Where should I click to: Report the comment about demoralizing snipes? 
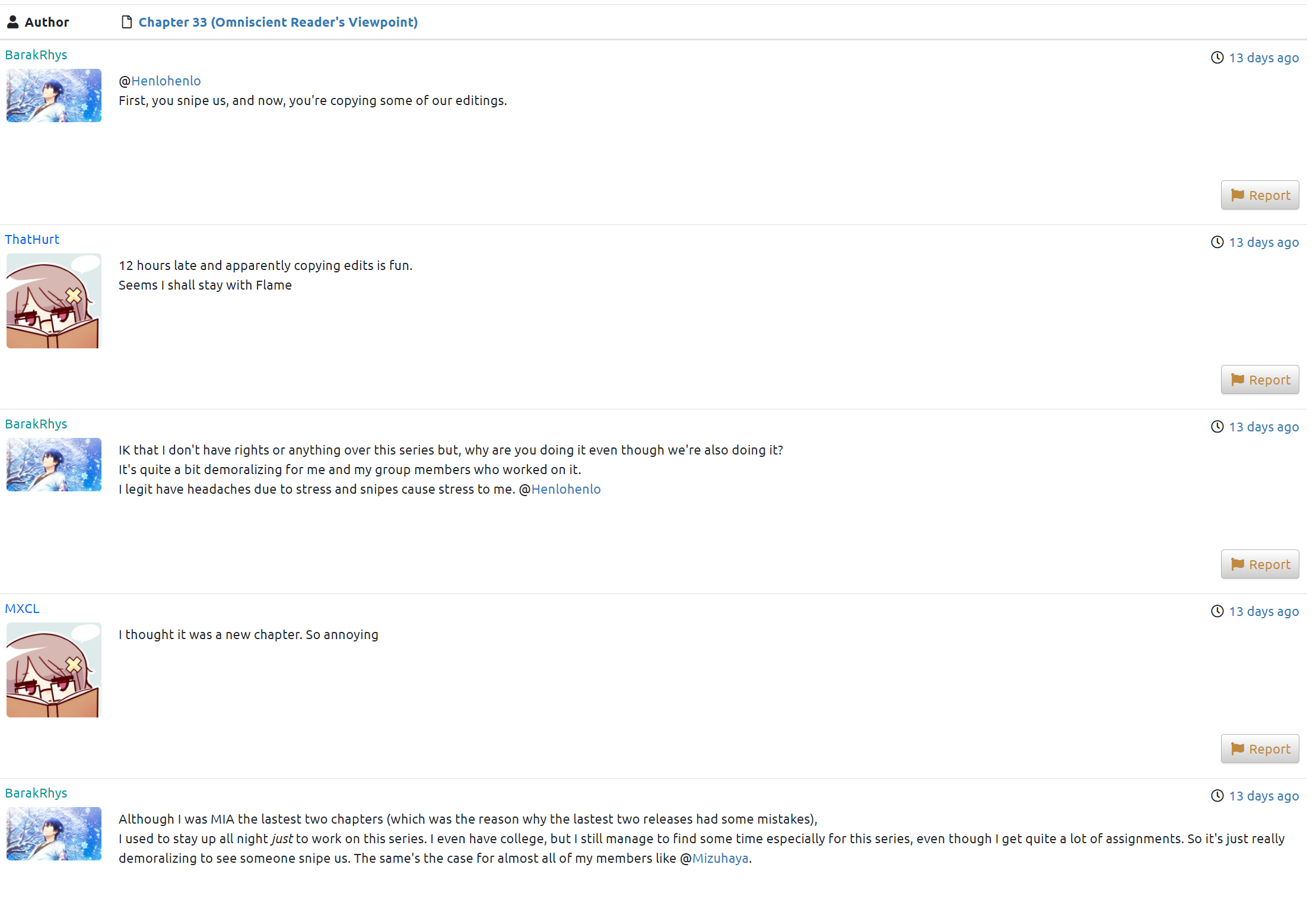(1260, 564)
